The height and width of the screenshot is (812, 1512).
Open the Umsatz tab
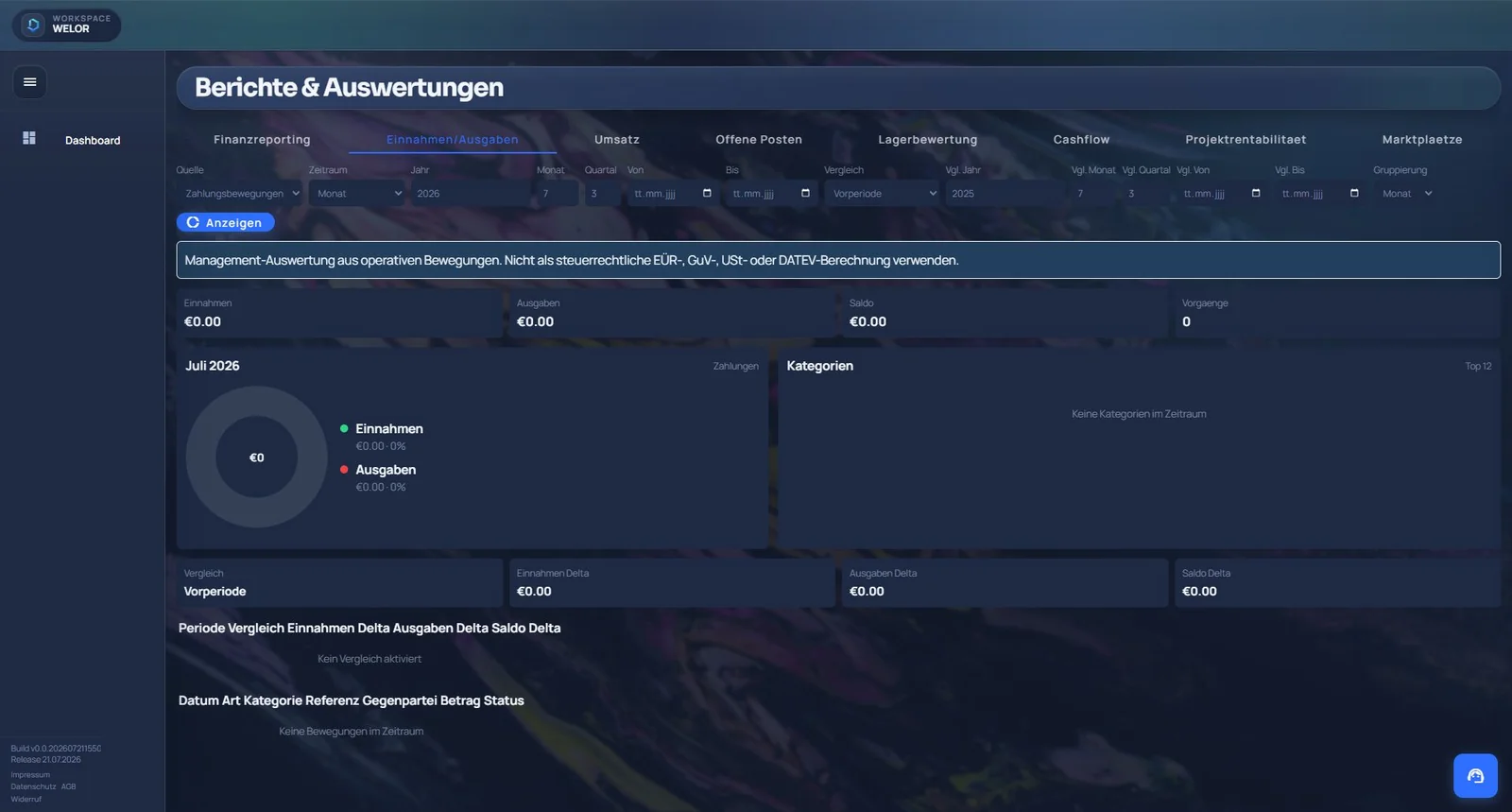[617, 140]
